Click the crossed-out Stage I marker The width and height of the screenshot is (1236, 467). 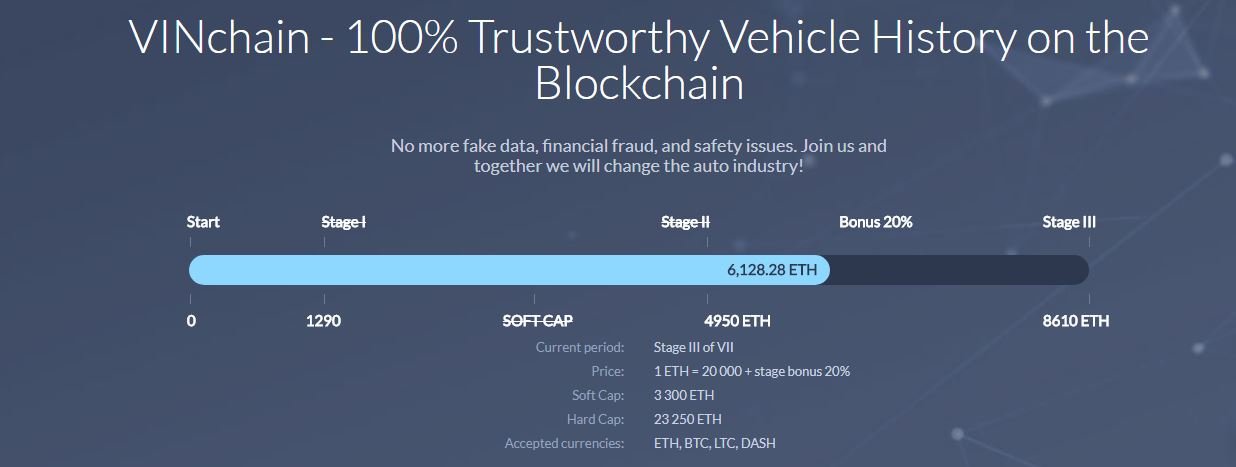point(343,222)
